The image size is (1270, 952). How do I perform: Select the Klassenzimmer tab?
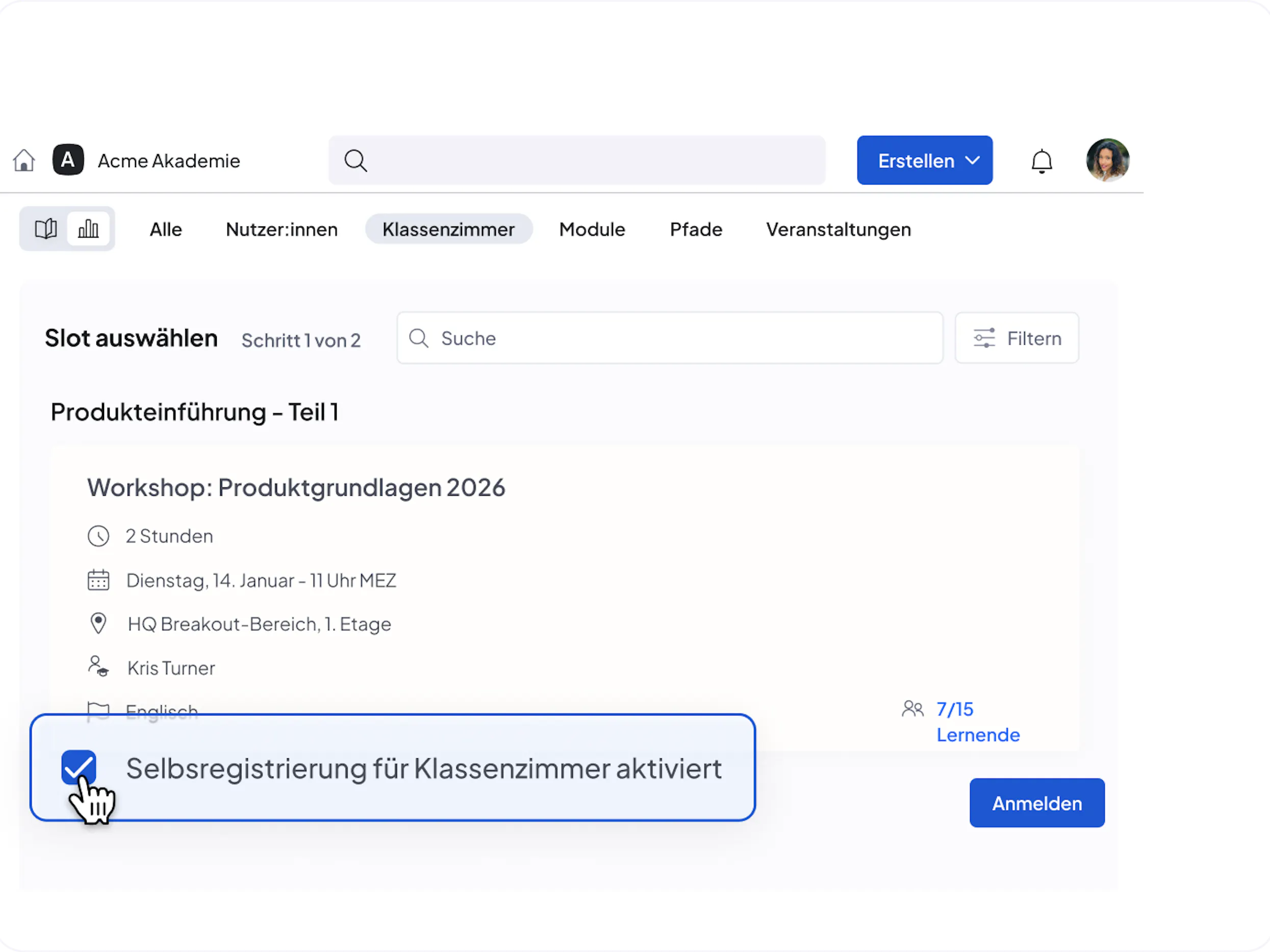point(448,229)
